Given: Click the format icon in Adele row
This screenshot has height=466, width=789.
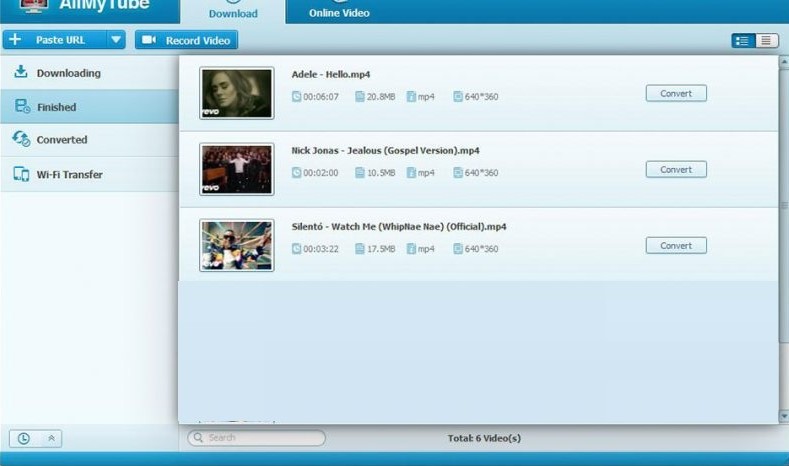Looking at the screenshot, I should point(411,96).
